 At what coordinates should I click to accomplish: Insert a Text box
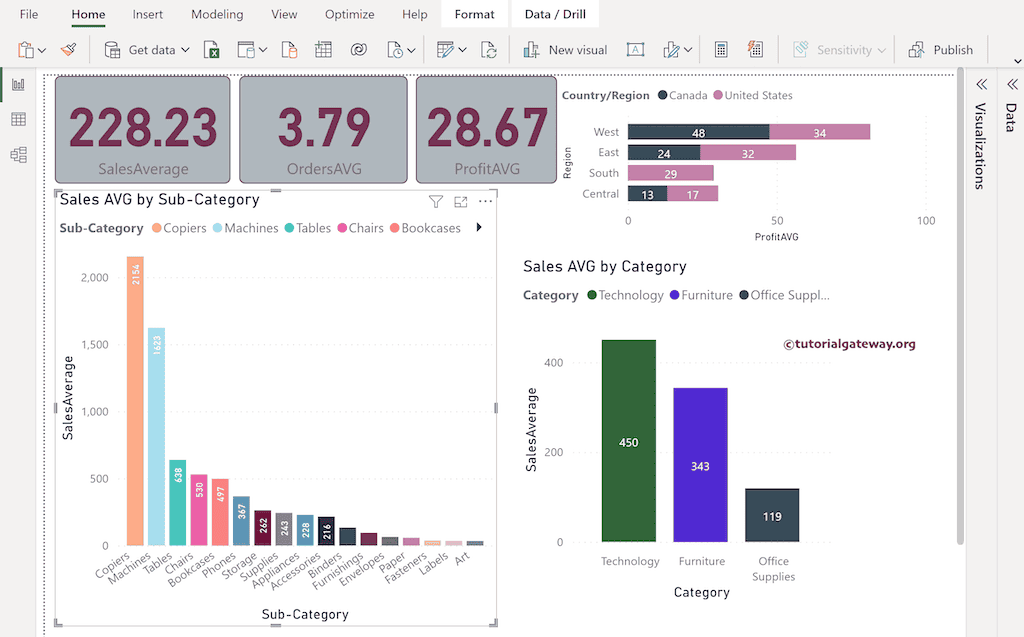[635, 49]
